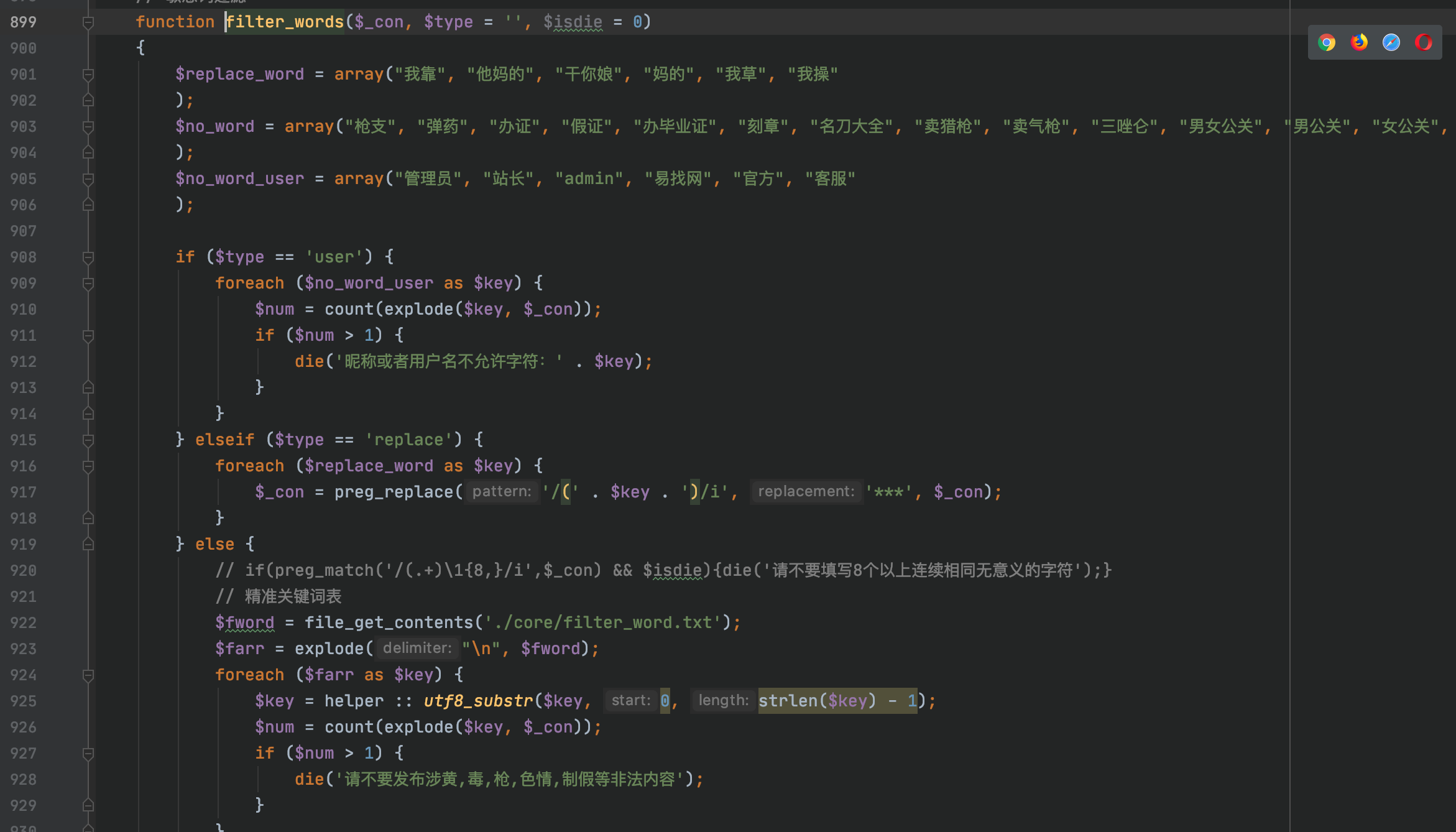Fold the elseif 'replace' block on line 915
Image resolution: width=1456 pixels, height=832 pixels.
click(x=88, y=440)
